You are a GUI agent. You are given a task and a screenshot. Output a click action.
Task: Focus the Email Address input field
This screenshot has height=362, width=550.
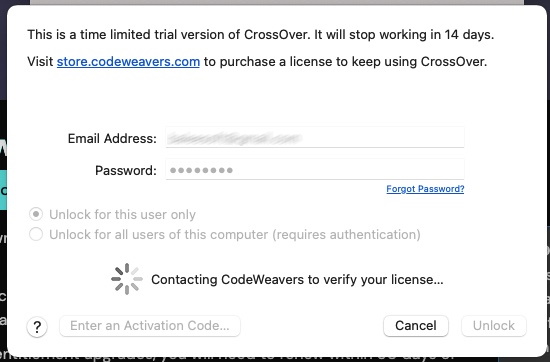tap(315, 138)
